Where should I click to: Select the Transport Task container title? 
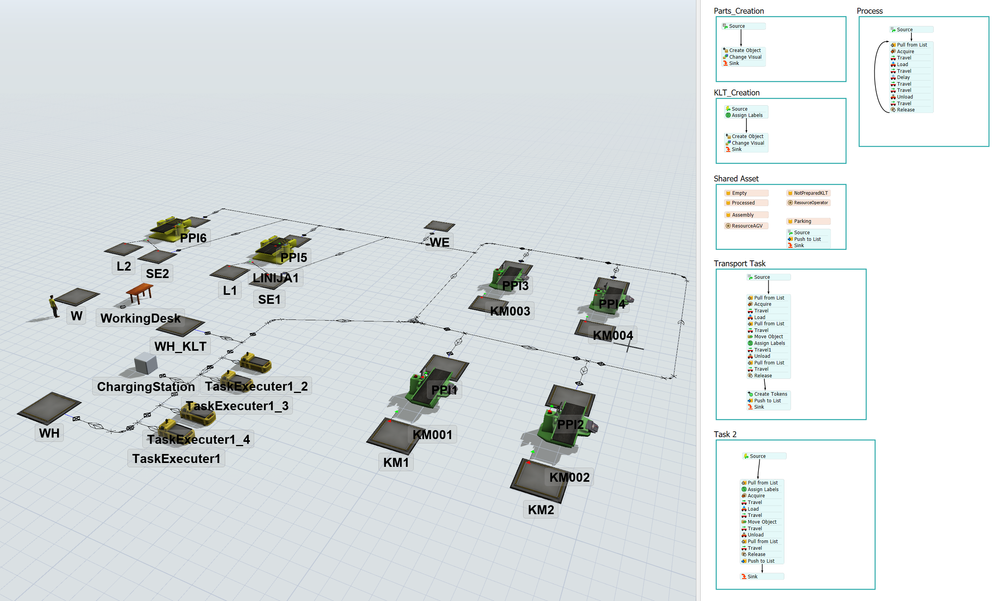(739, 263)
